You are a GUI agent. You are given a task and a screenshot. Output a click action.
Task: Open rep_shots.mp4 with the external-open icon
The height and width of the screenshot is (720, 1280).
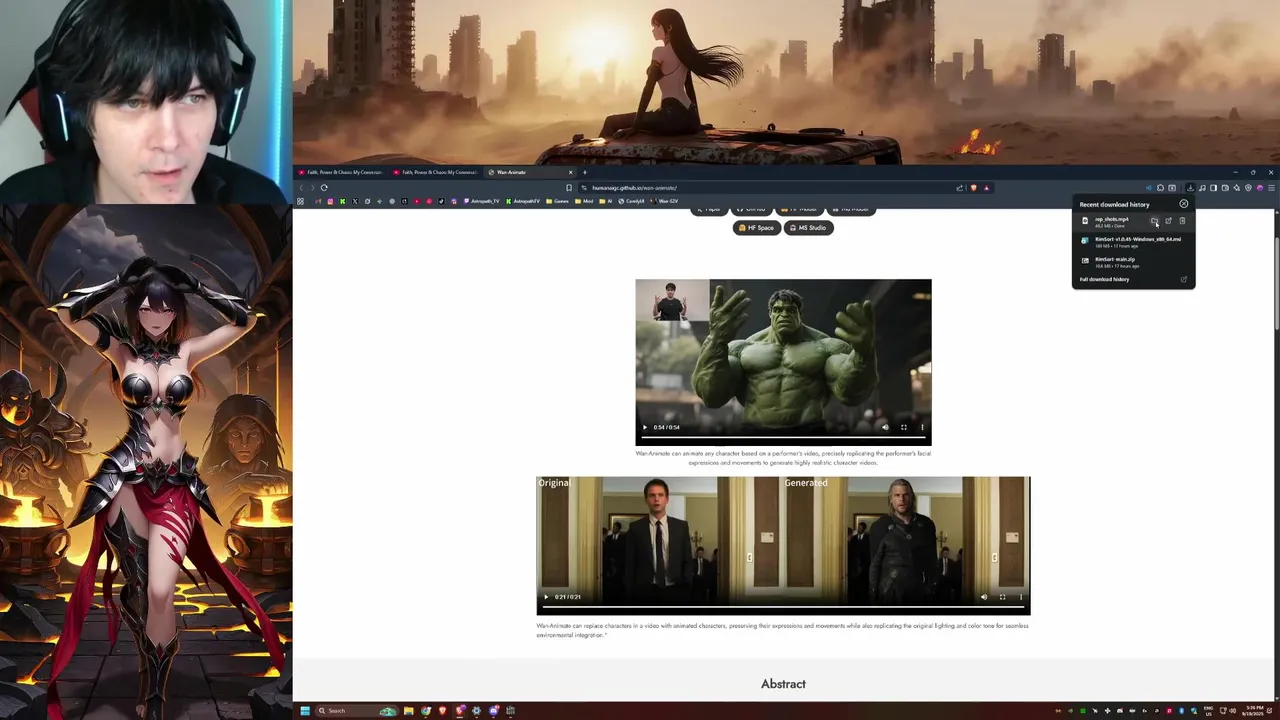click(x=1168, y=220)
